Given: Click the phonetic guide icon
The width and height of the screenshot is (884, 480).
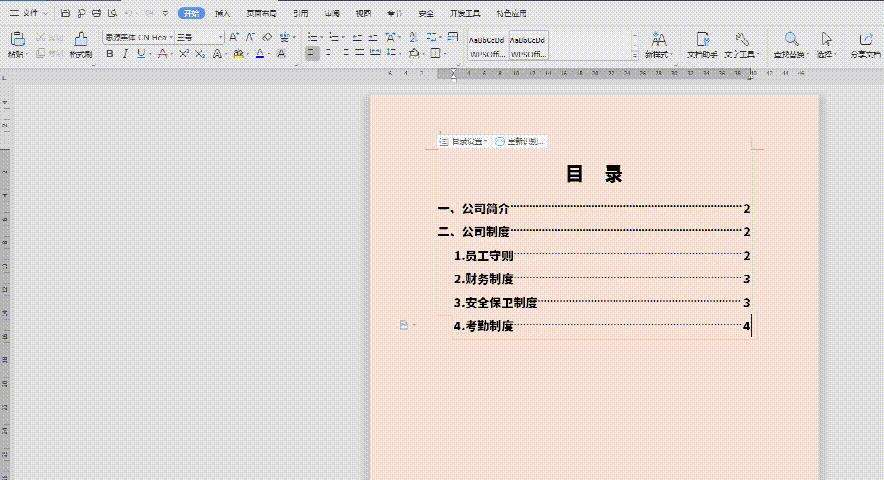Looking at the screenshot, I should (284, 38).
